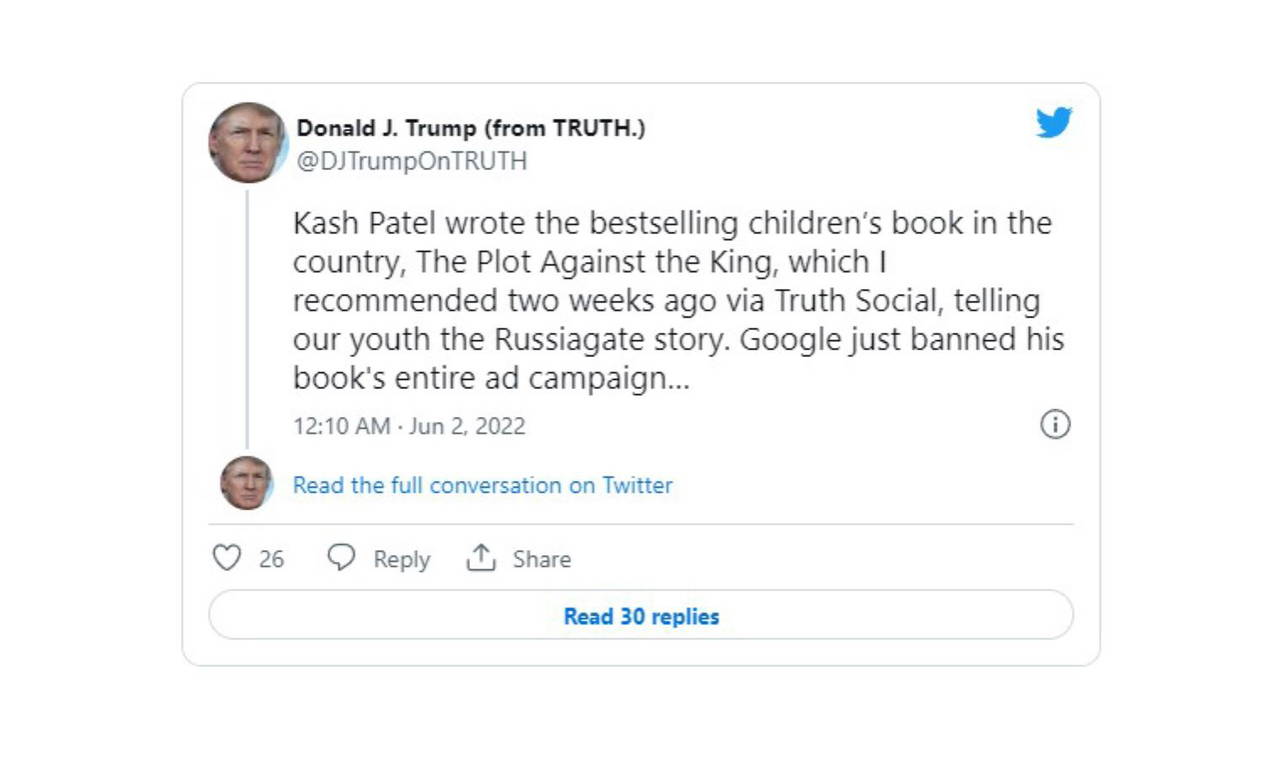The height and width of the screenshot is (758, 1280).
Task: Click the phrase Google just banned his
Action: click(900, 340)
